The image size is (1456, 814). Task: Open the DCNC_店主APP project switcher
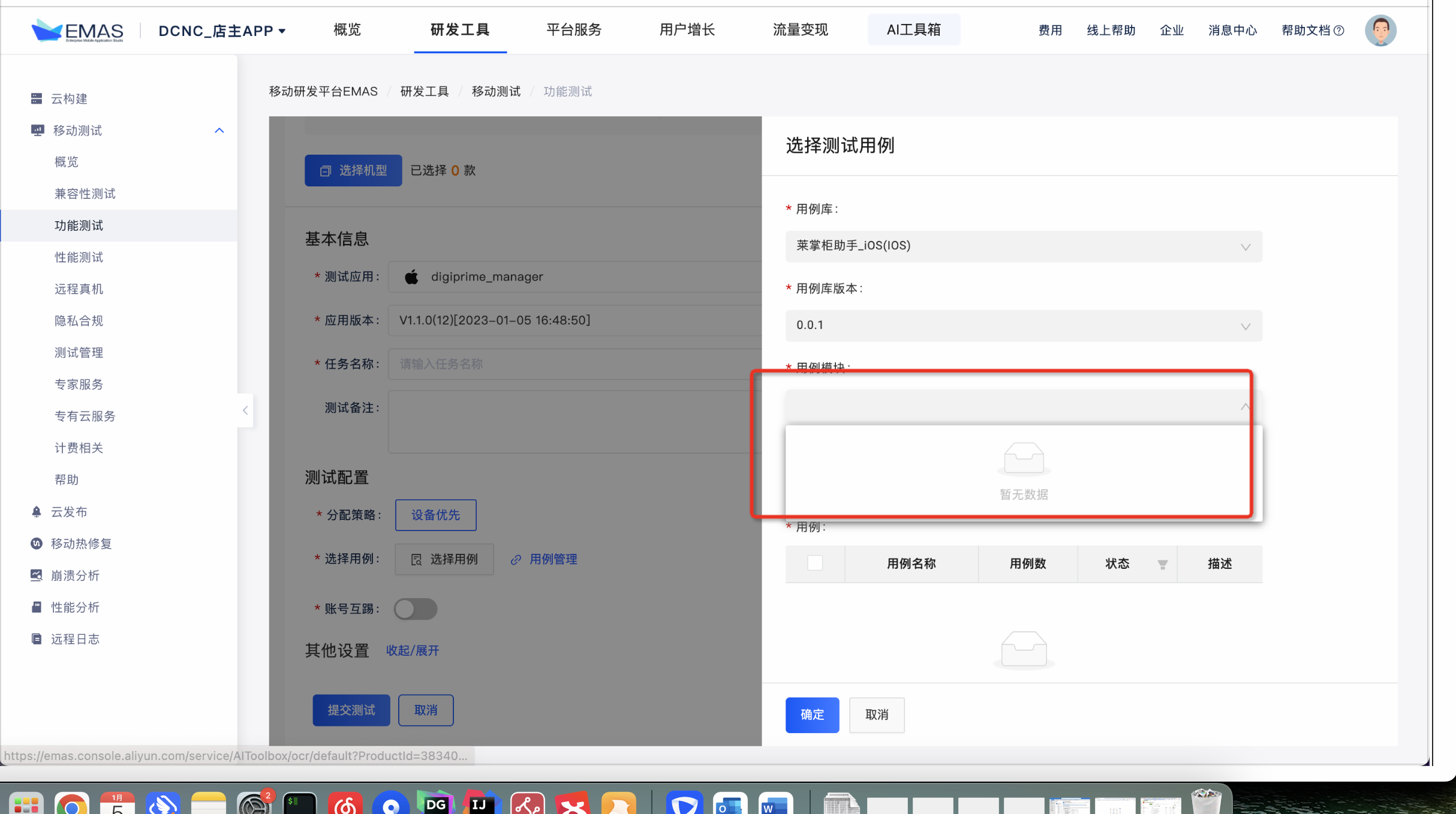222,31
